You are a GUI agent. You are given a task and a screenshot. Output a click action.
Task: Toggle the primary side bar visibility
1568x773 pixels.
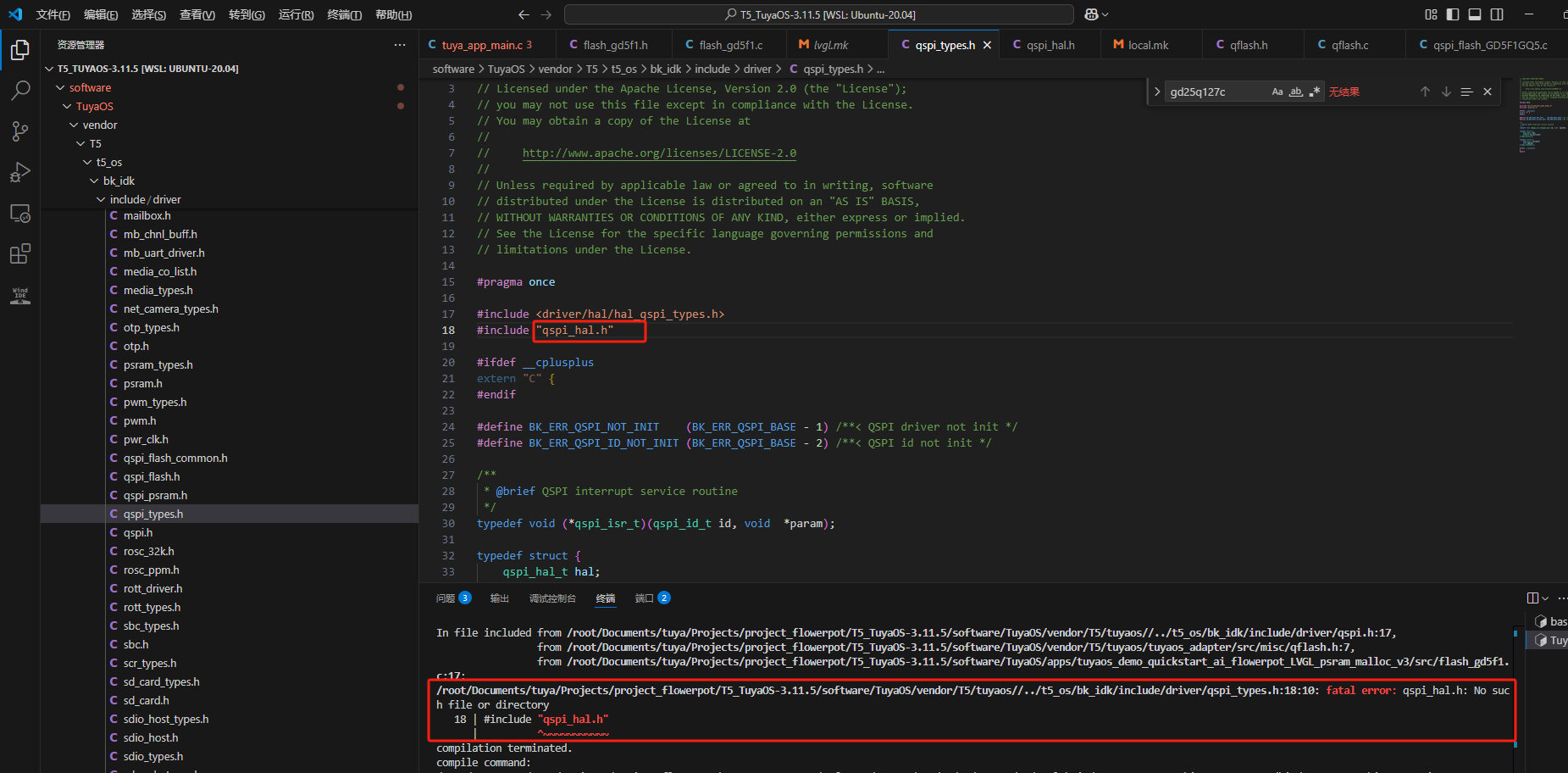click(1453, 14)
